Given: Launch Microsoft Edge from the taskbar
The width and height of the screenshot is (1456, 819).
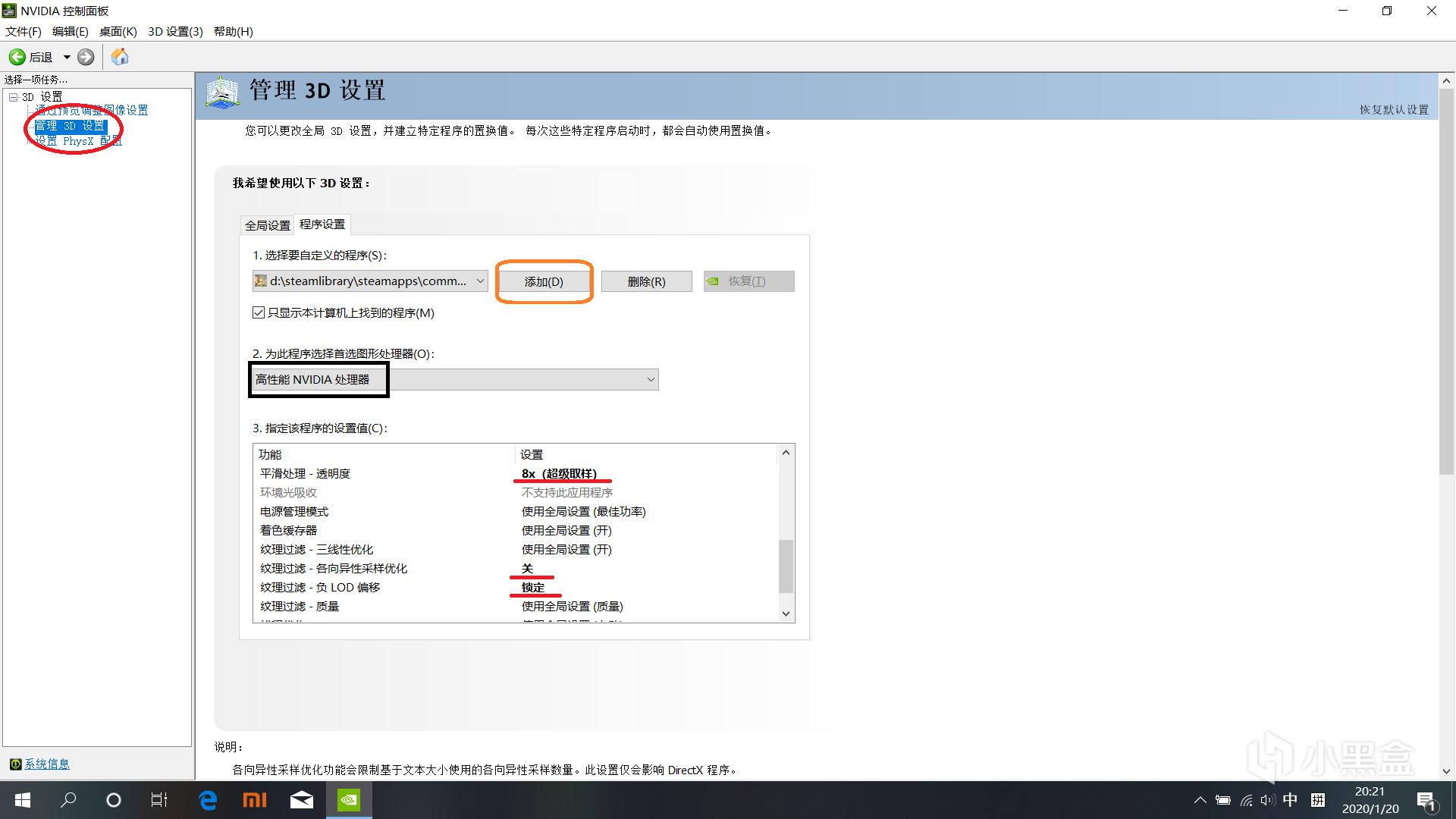Looking at the screenshot, I should click(x=207, y=800).
